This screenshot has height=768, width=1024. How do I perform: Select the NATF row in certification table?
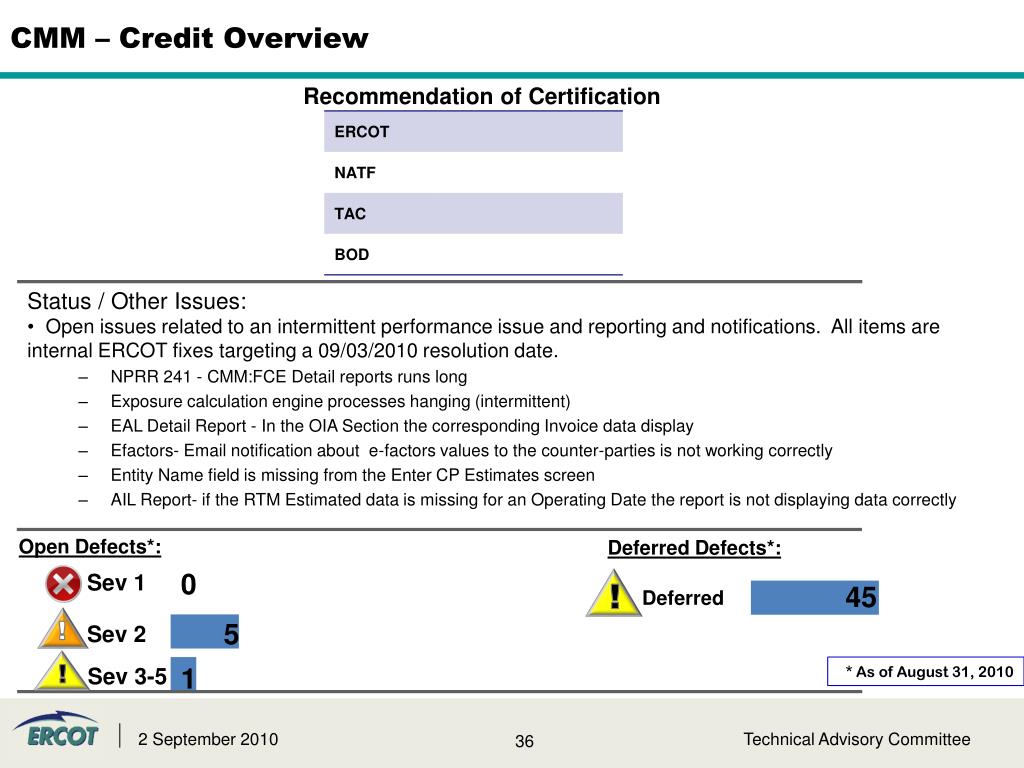(473, 172)
